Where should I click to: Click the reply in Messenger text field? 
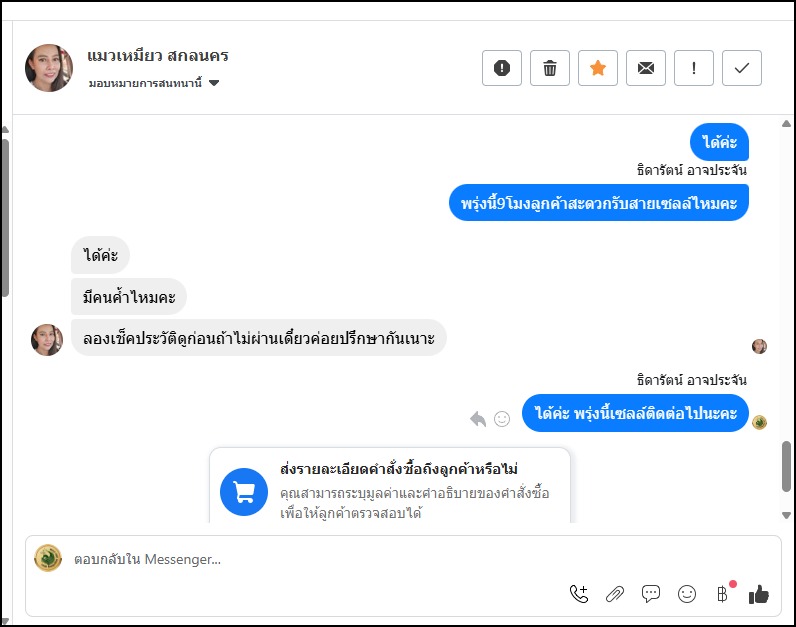click(300, 560)
